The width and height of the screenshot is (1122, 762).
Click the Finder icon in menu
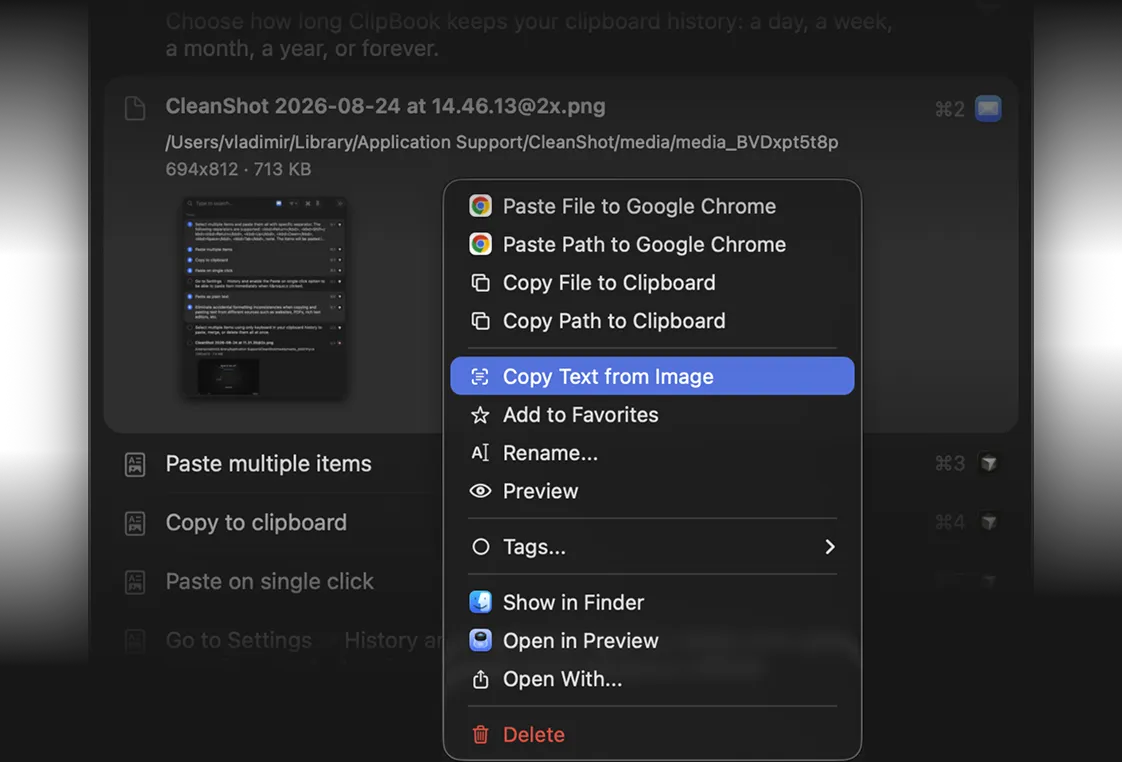point(480,602)
